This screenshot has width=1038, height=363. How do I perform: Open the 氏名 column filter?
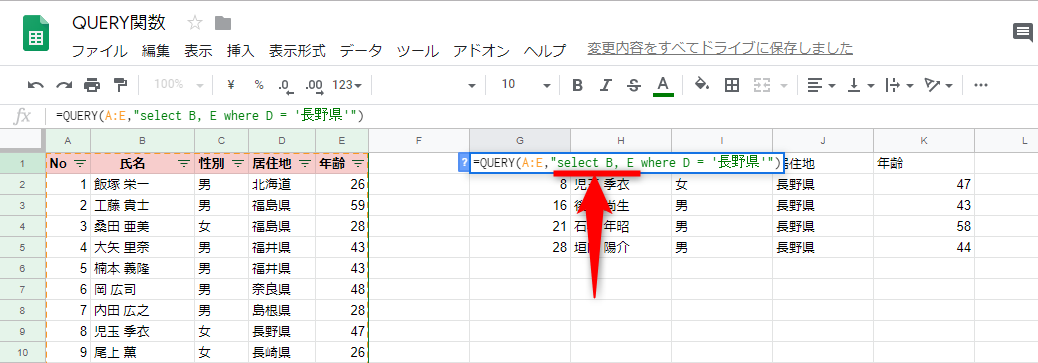tap(183, 163)
